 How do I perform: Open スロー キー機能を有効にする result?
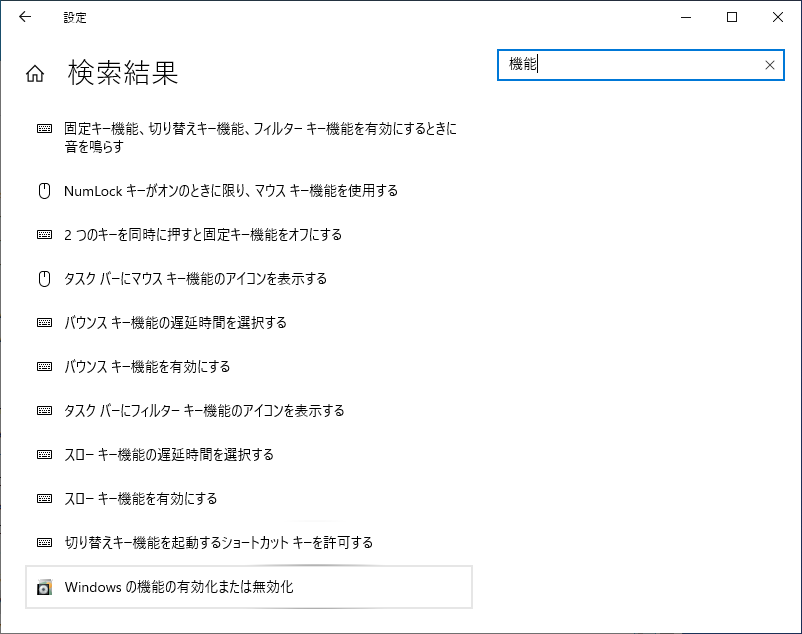[141, 499]
